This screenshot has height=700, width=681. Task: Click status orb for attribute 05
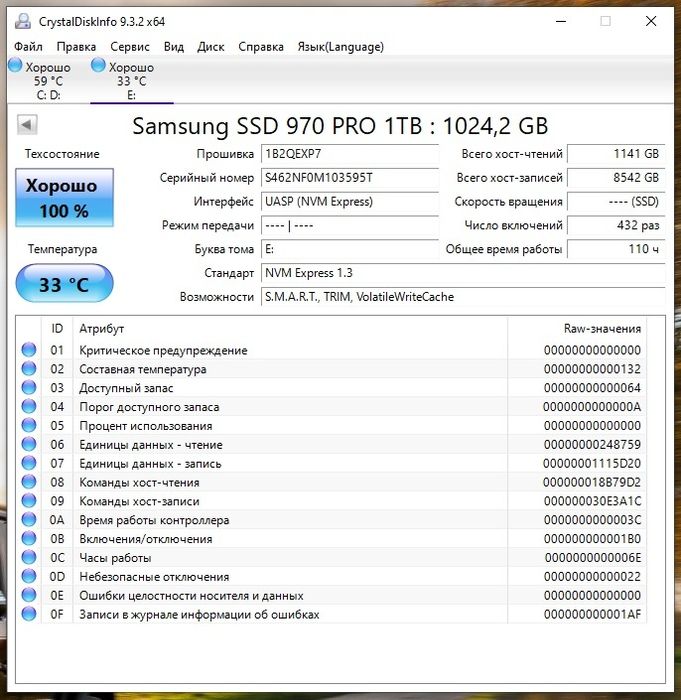coord(29,425)
